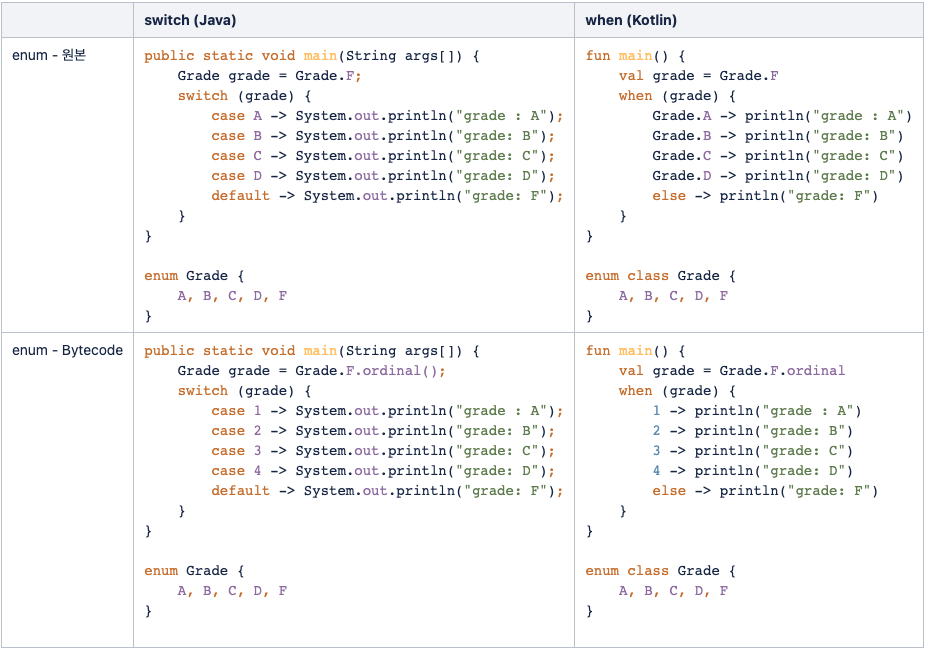Click the Java line beginning "case C ->"
Viewport: 928px width, 651px height.
point(383,156)
